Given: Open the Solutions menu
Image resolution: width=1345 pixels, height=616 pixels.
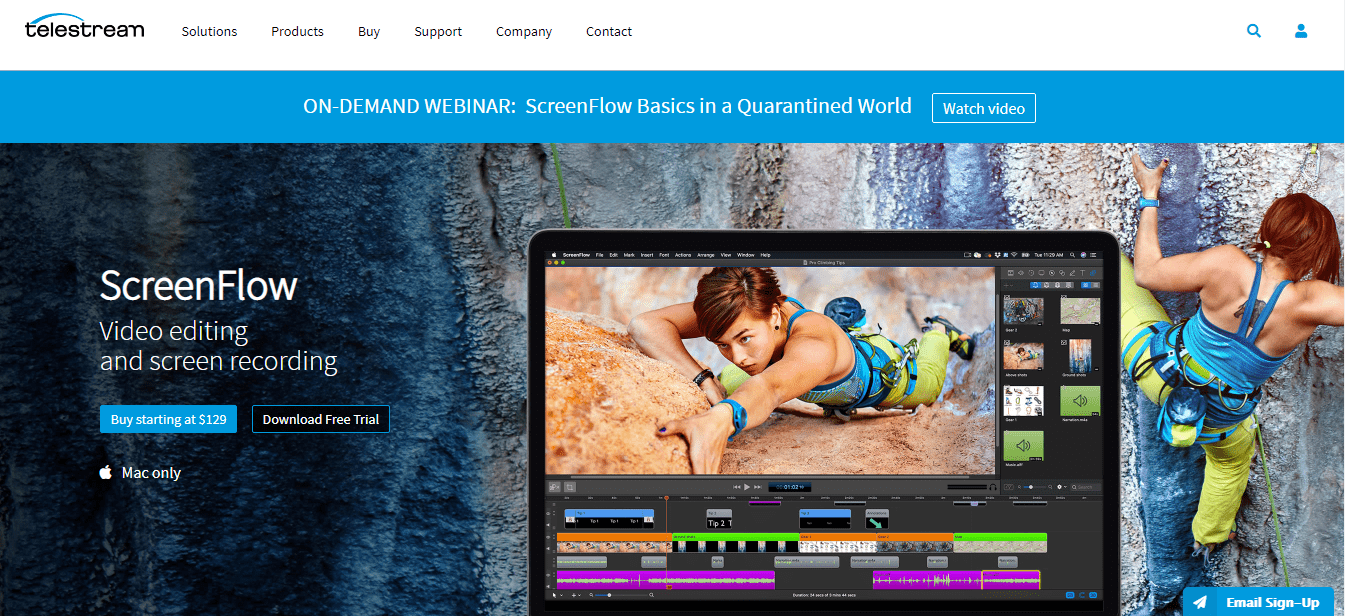Looking at the screenshot, I should (x=209, y=31).
